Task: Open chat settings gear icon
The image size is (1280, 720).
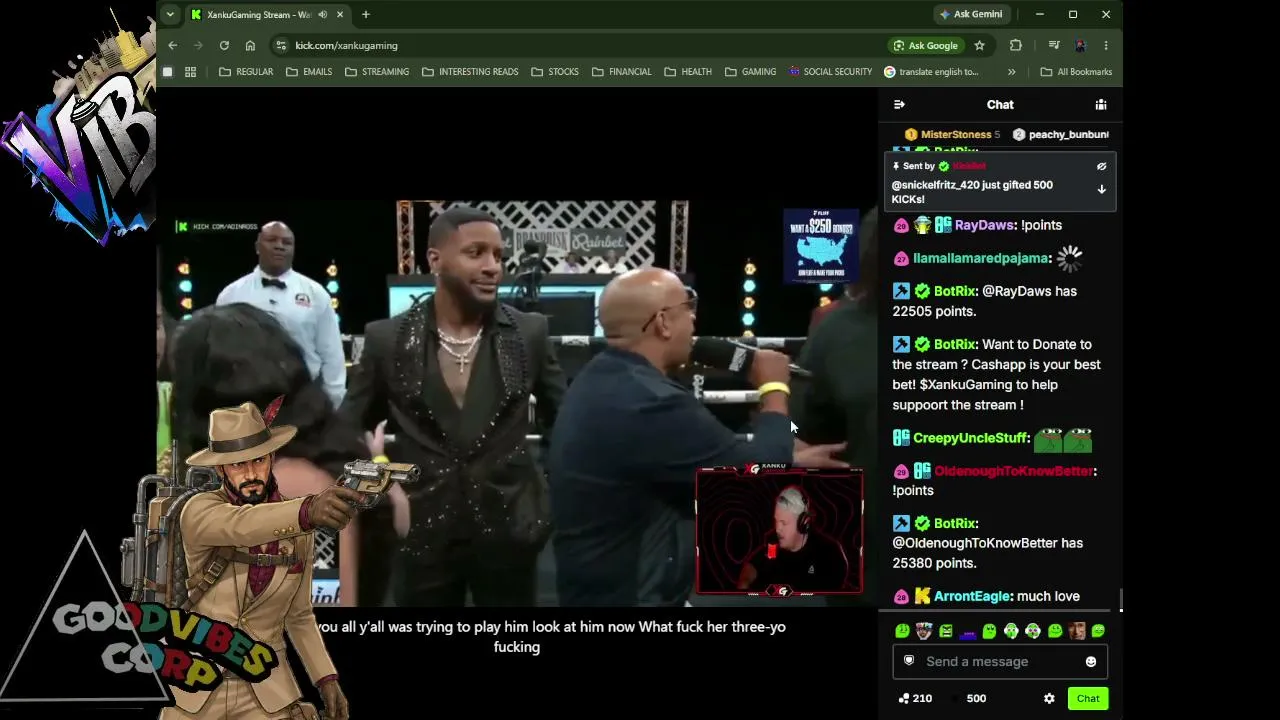Action: 1049,698
